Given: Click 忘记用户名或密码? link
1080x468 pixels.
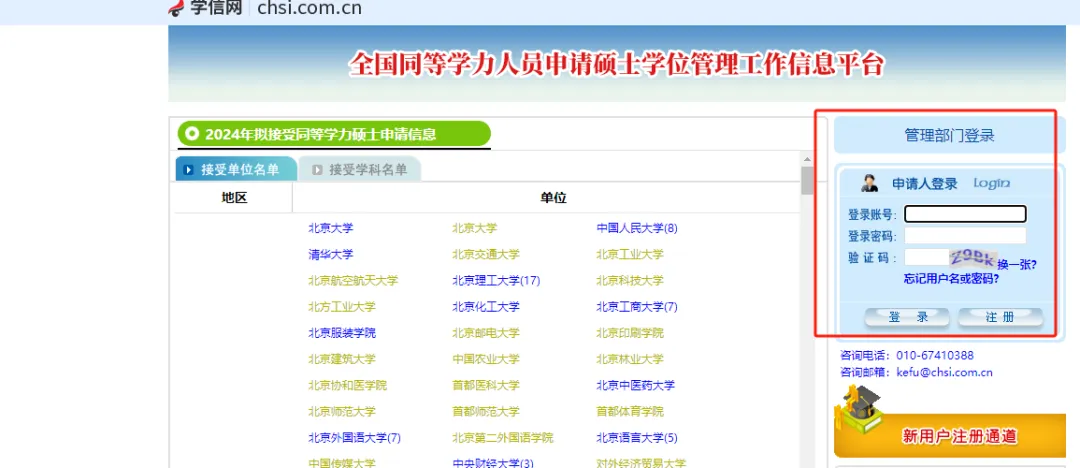Looking at the screenshot, I should [951, 279].
